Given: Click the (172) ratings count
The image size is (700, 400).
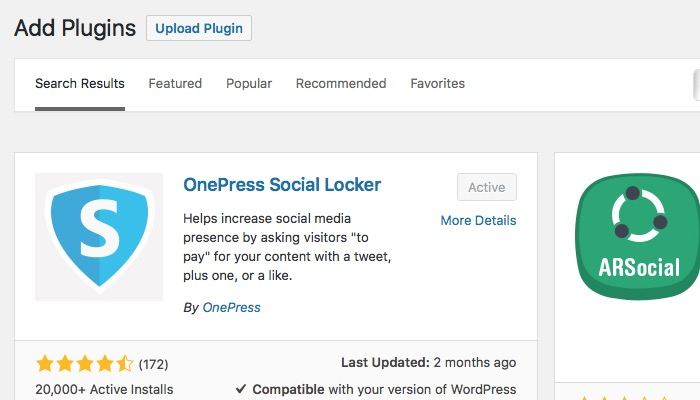Looking at the screenshot, I should click(153, 363).
